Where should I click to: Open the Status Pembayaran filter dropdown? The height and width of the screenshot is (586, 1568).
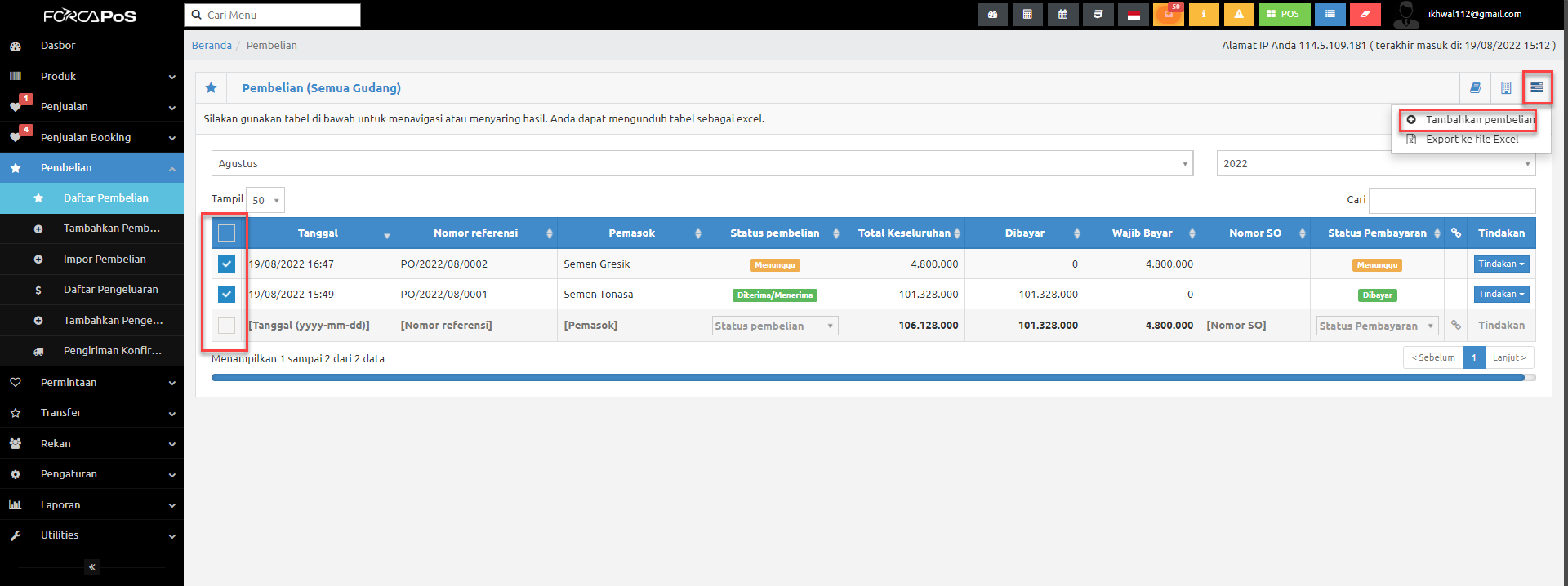click(x=1377, y=326)
